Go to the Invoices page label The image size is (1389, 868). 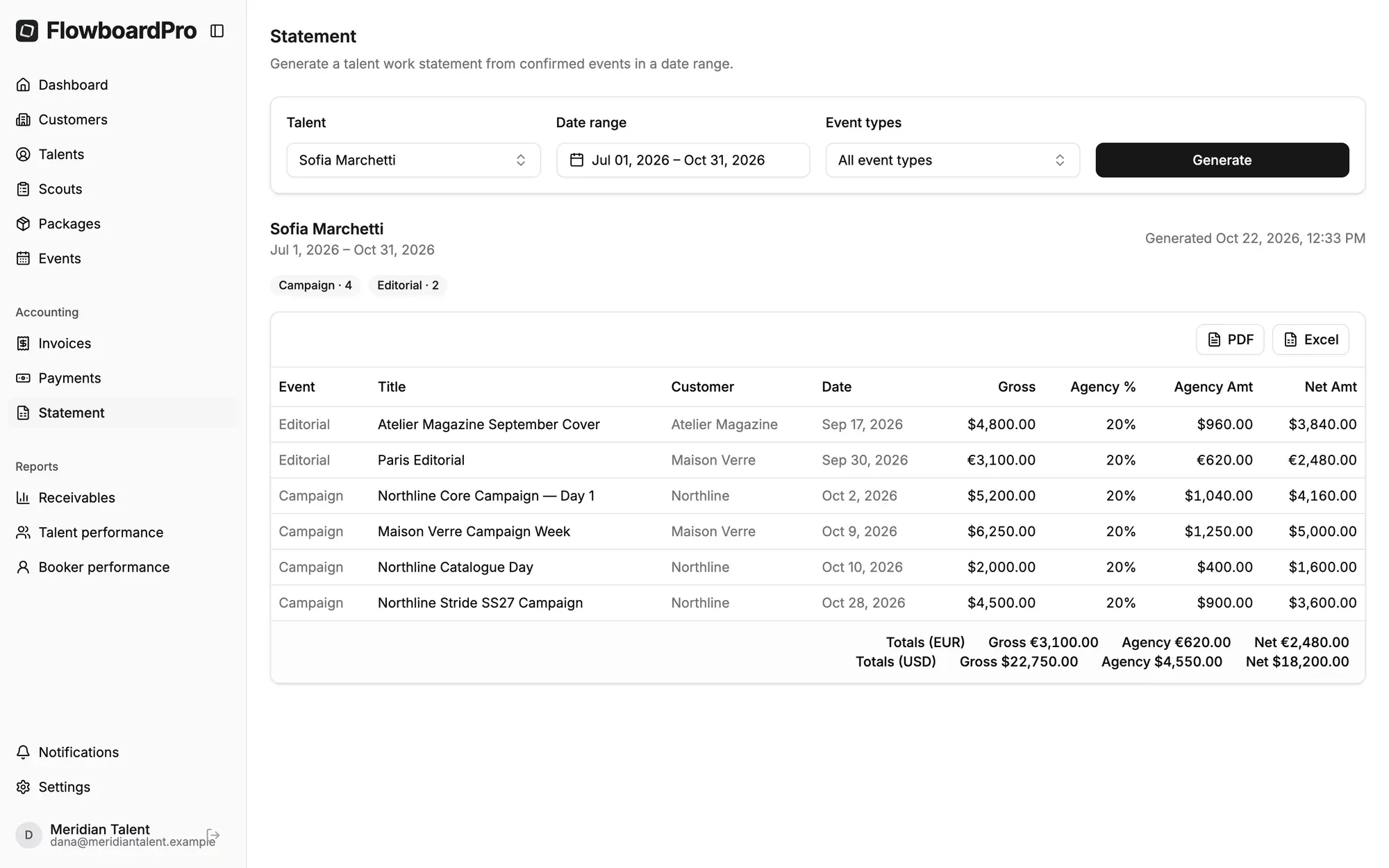point(65,343)
